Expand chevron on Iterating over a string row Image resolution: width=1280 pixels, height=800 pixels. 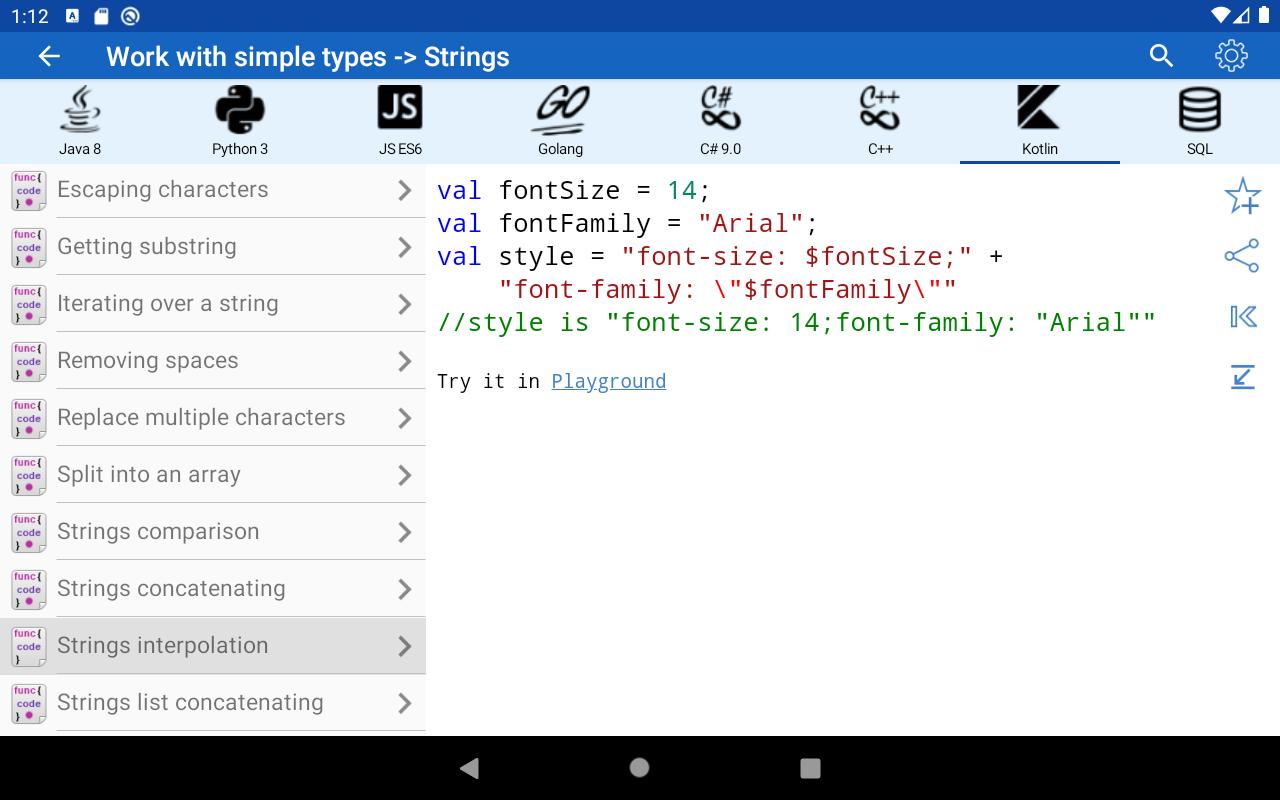tap(405, 304)
